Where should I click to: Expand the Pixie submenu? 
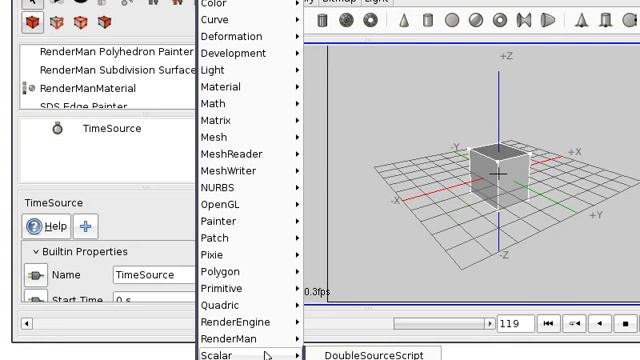[250, 255]
